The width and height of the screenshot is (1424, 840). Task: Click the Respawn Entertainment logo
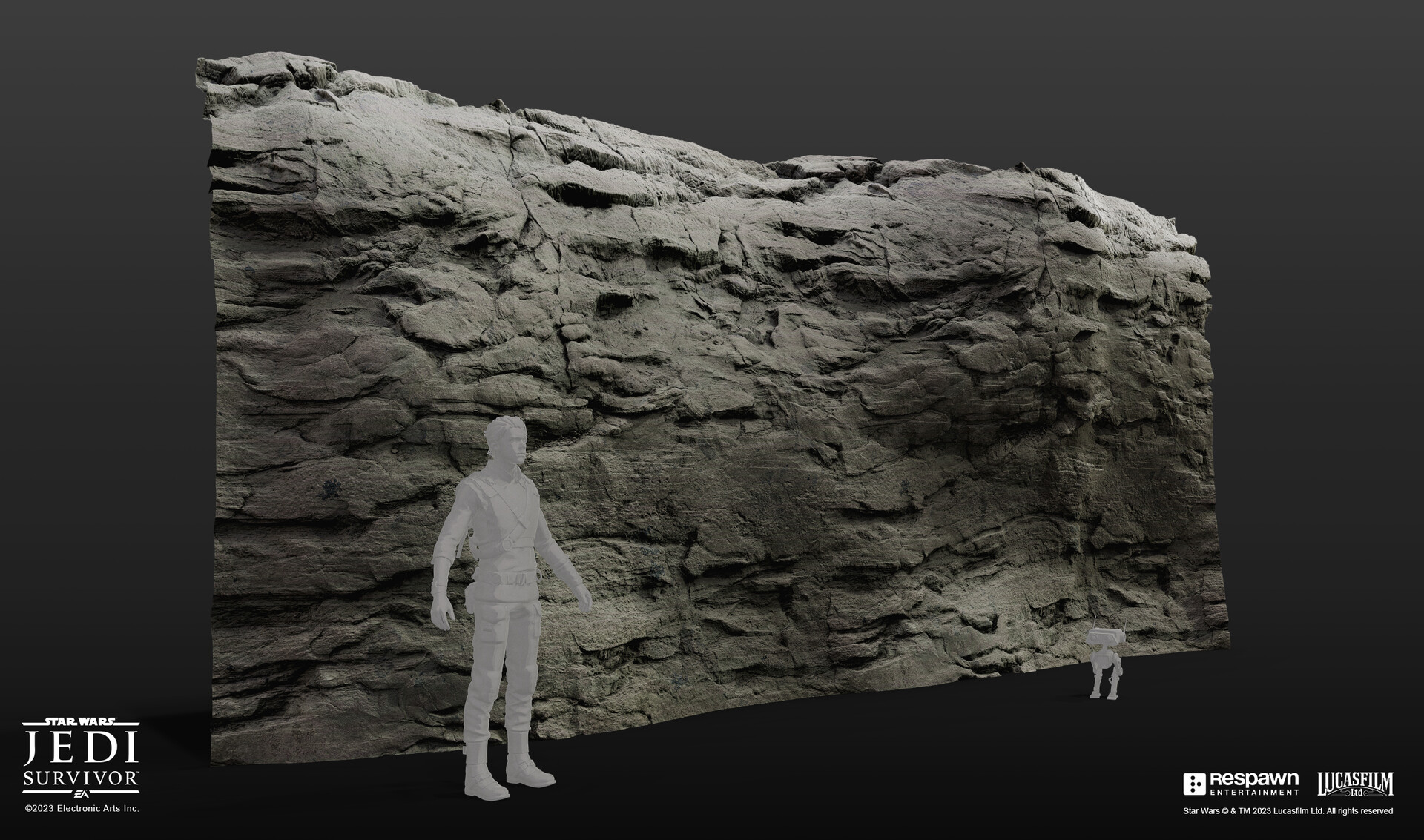click(1241, 784)
